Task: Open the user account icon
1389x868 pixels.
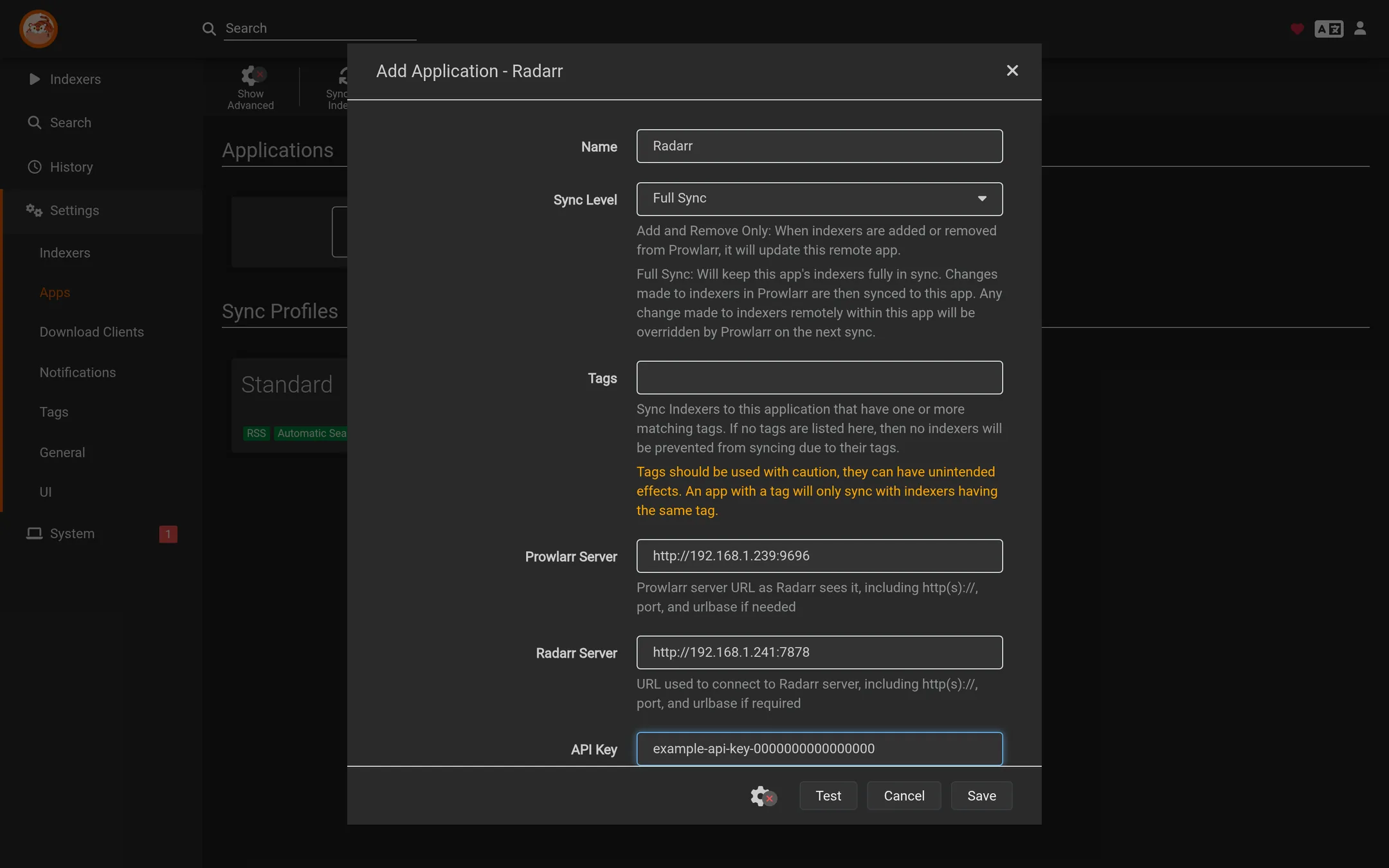Action: pyautogui.click(x=1360, y=28)
